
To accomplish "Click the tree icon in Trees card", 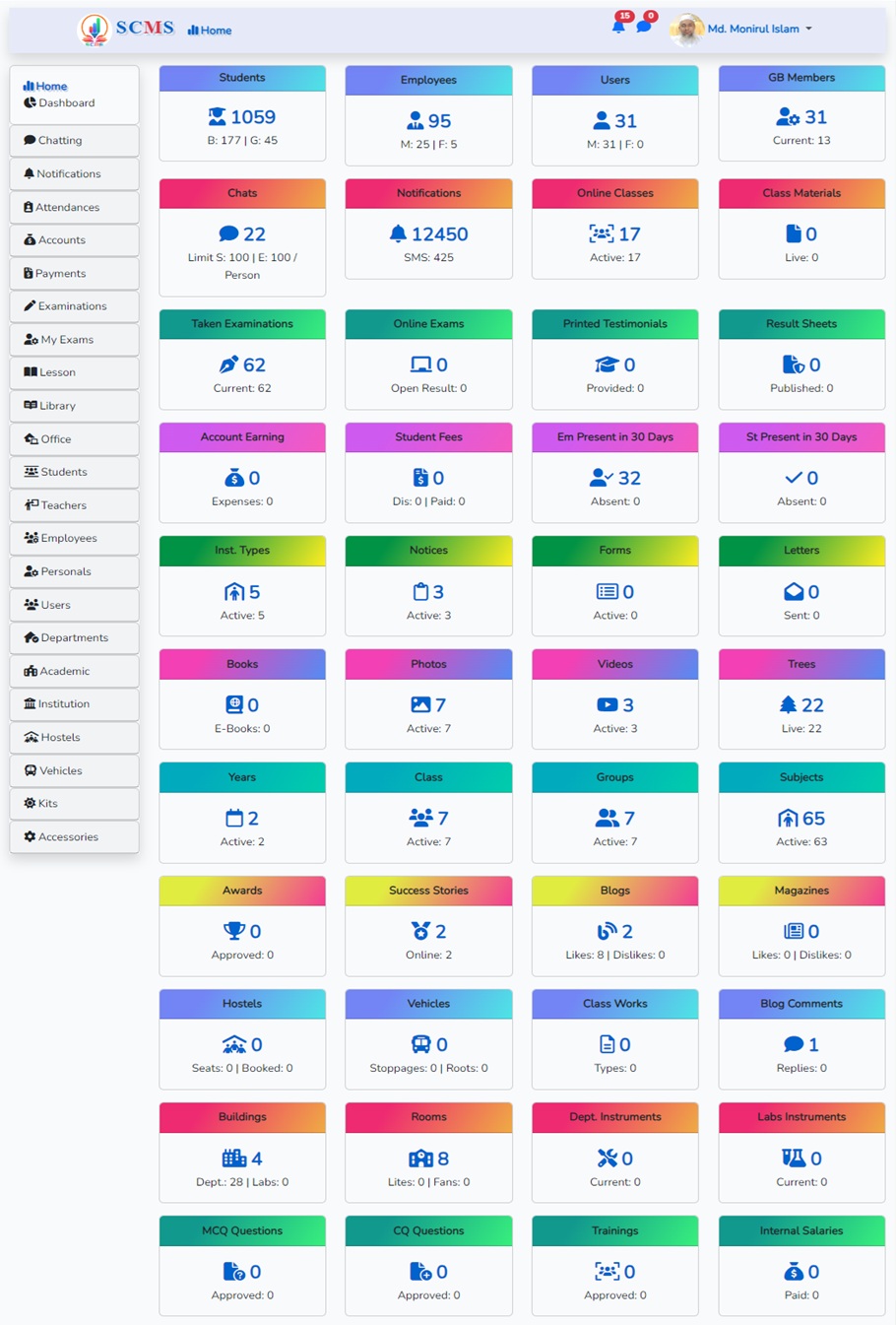I will tap(788, 704).
